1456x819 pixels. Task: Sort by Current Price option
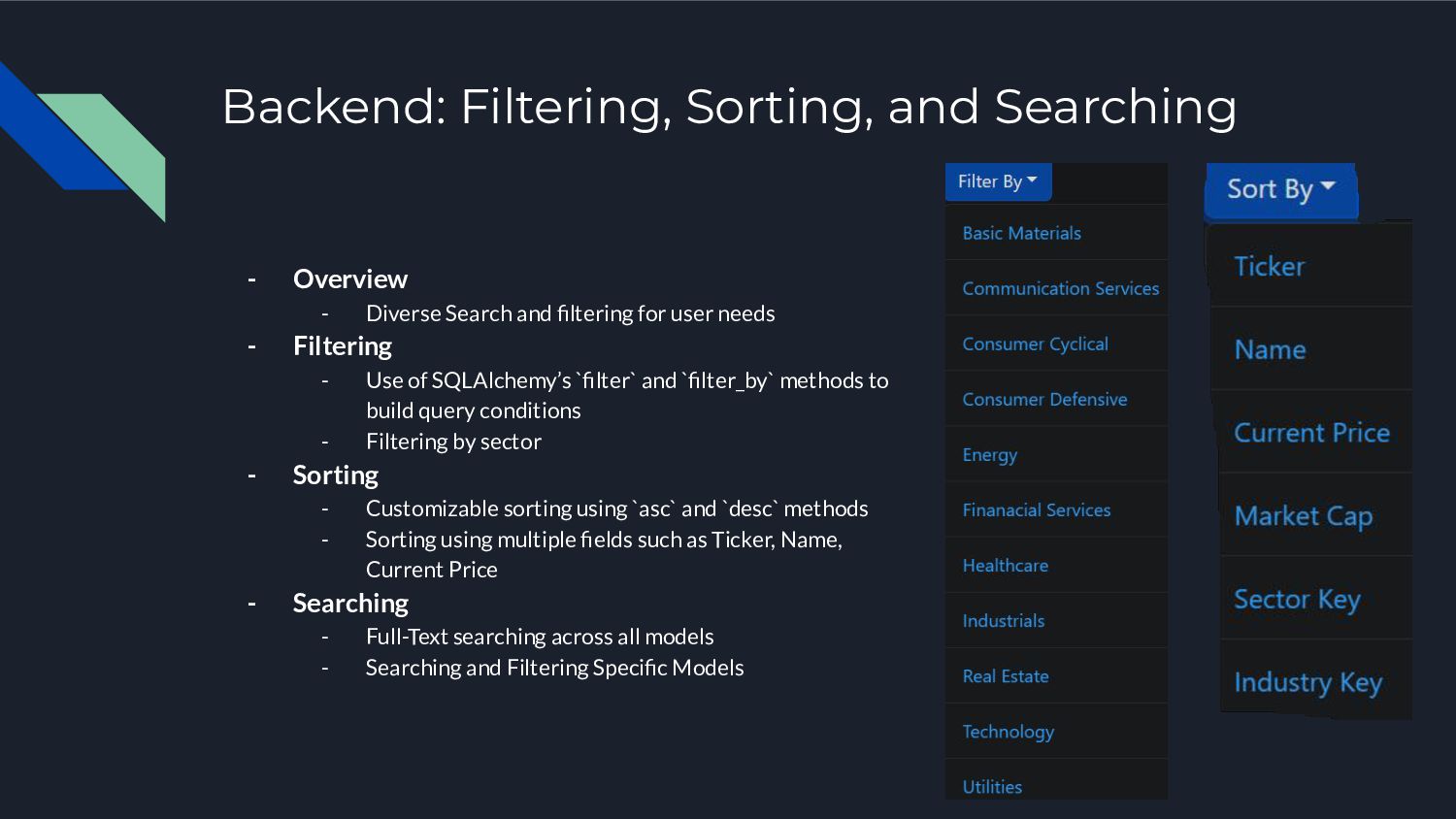click(1313, 432)
